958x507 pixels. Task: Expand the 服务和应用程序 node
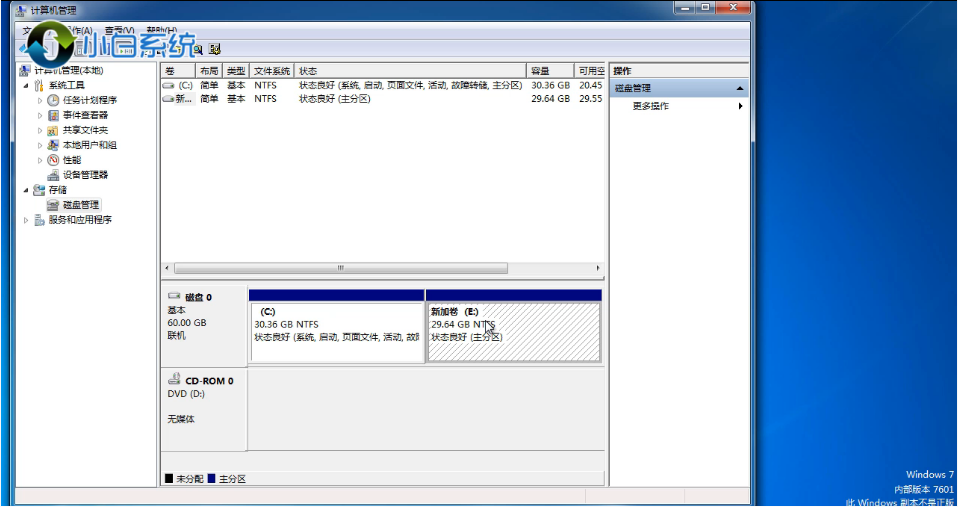click(x=26, y=220)
